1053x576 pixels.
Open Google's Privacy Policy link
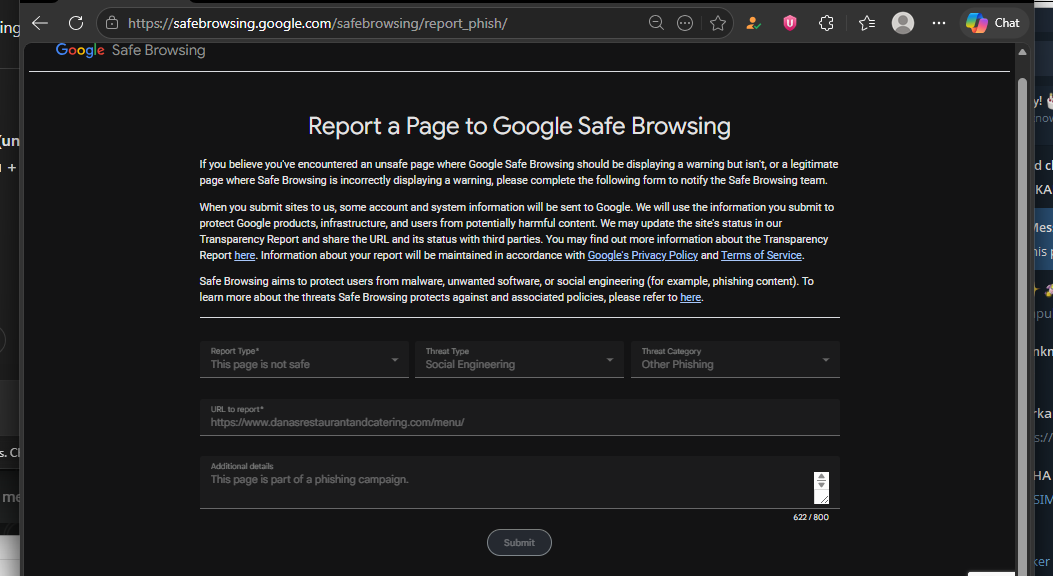click(643, 255)
